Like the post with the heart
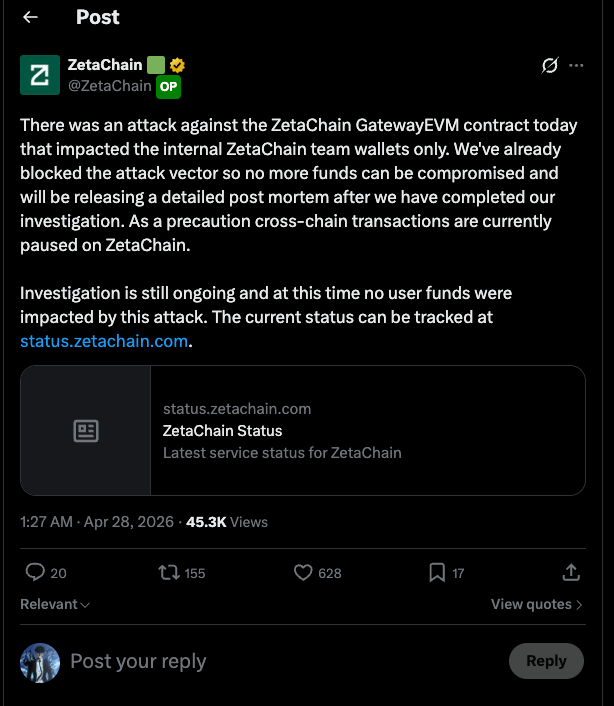 (x=304, y=572)
